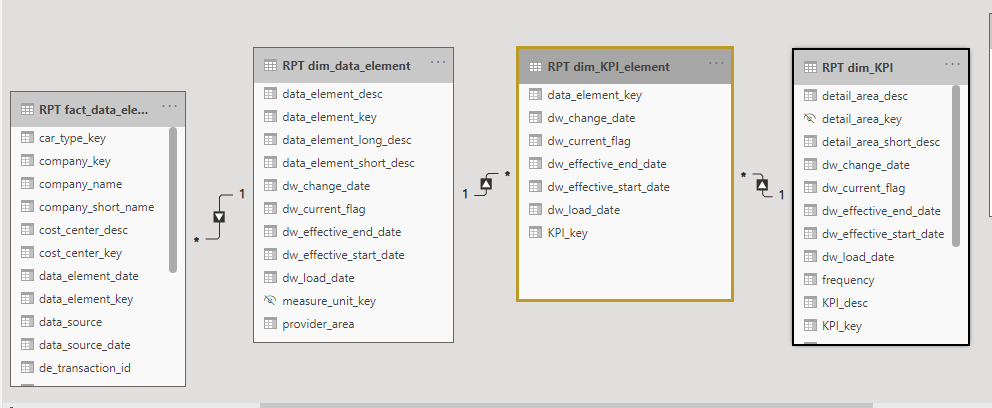Click field icon beside car_type_key

(27, 138)
